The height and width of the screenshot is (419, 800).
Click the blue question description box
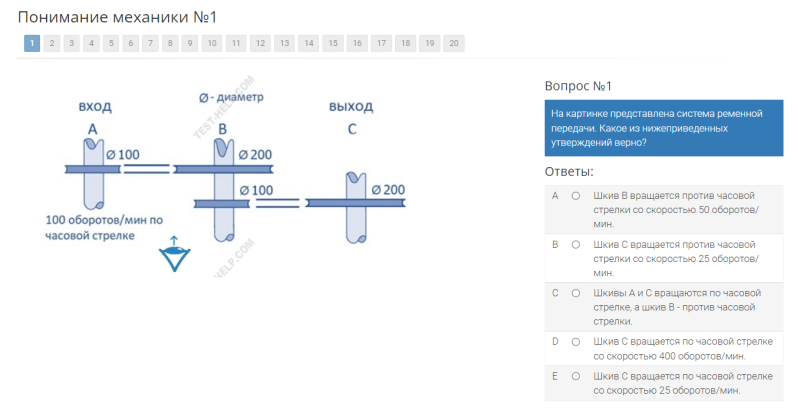point(664,128)
